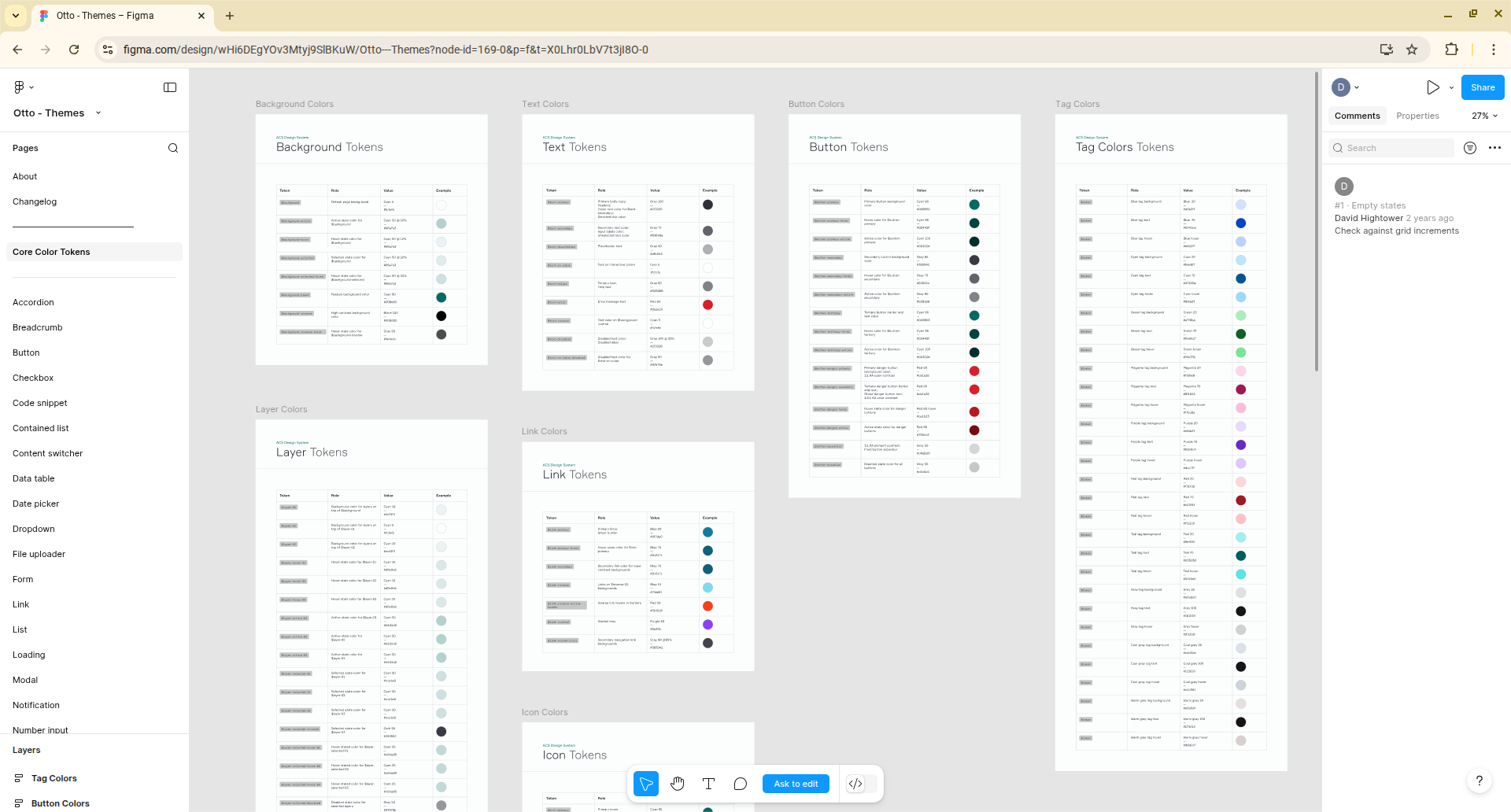Open the Core Color Tokens page

(51, 252)
